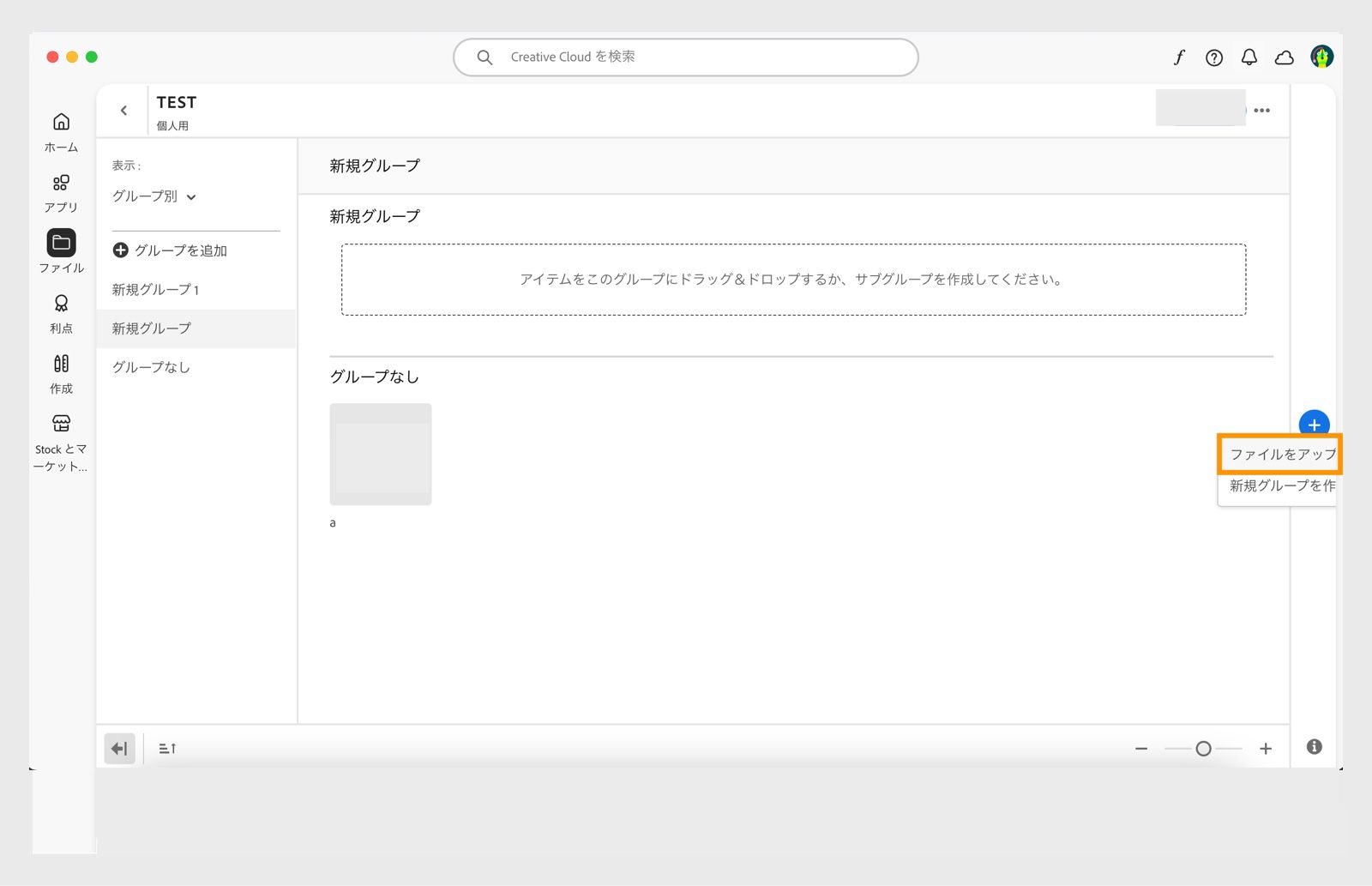Focus the Creative Cloud search field
1372x886 pixels.
click(686, 57)
